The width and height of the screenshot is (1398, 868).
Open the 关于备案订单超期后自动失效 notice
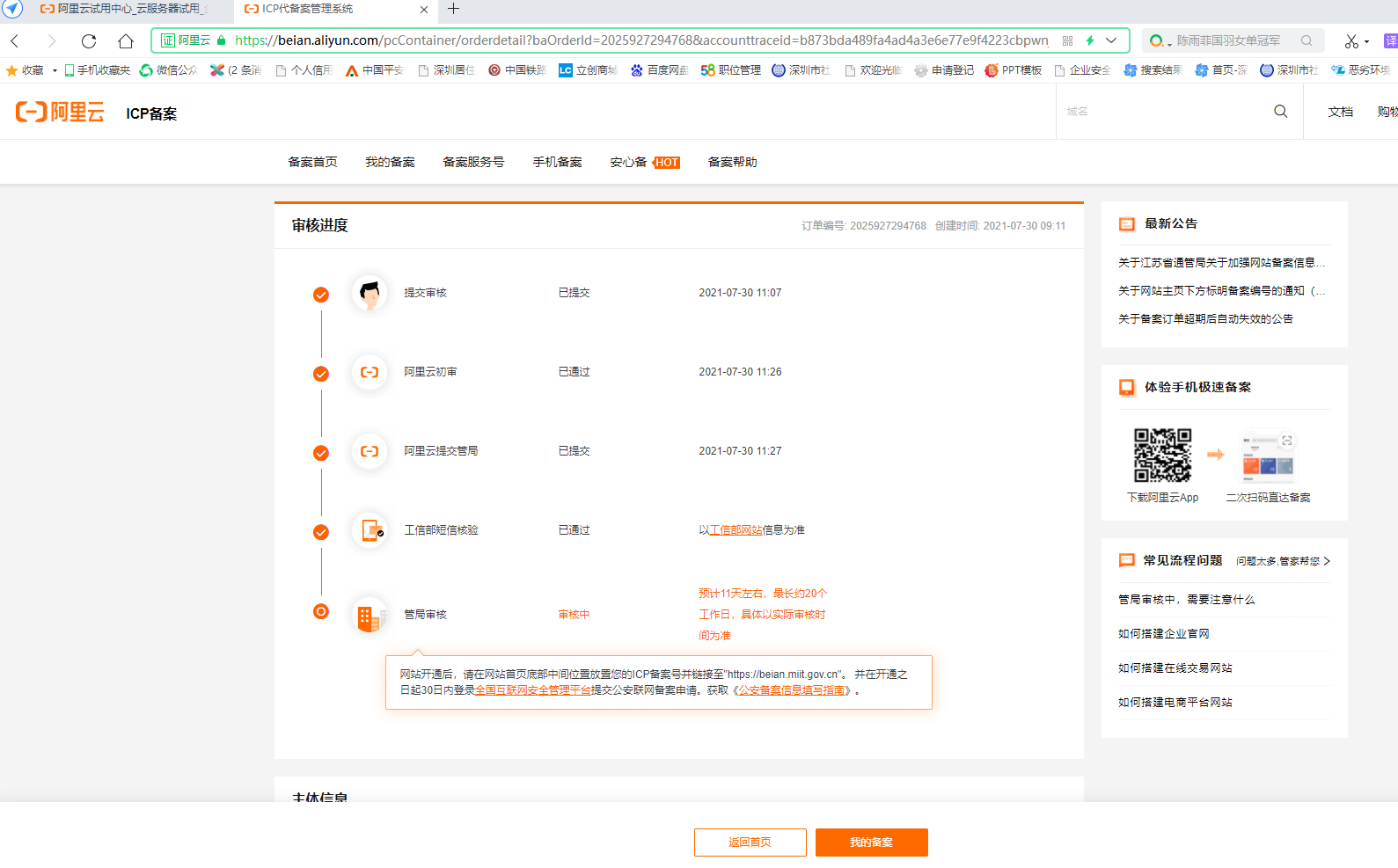1205,319
